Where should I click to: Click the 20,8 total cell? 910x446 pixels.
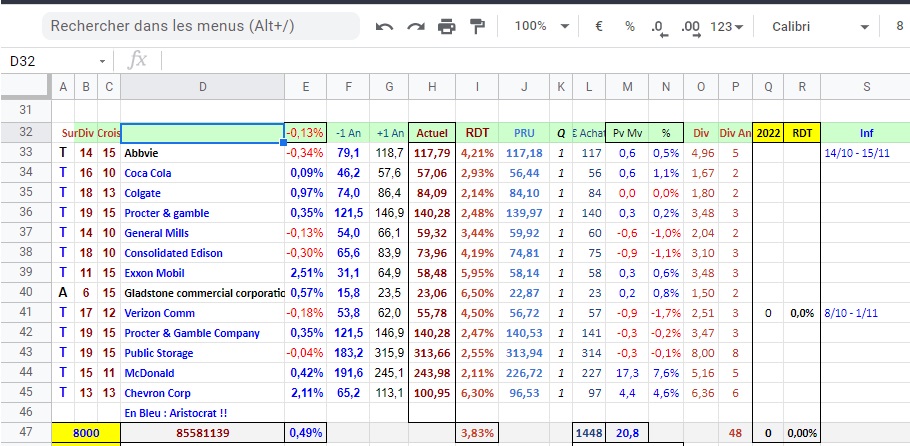[x=627, y=433]
